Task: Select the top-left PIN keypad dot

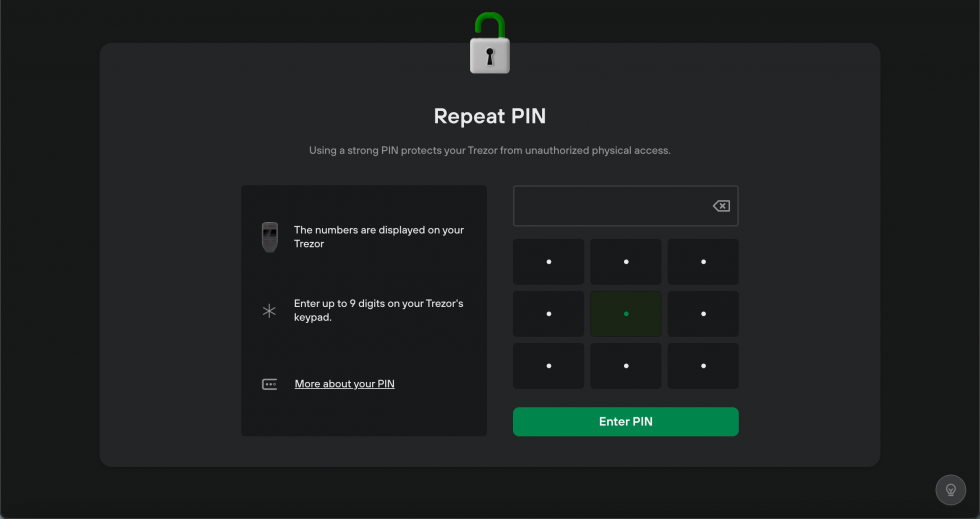Action: [x=549, y=262]
